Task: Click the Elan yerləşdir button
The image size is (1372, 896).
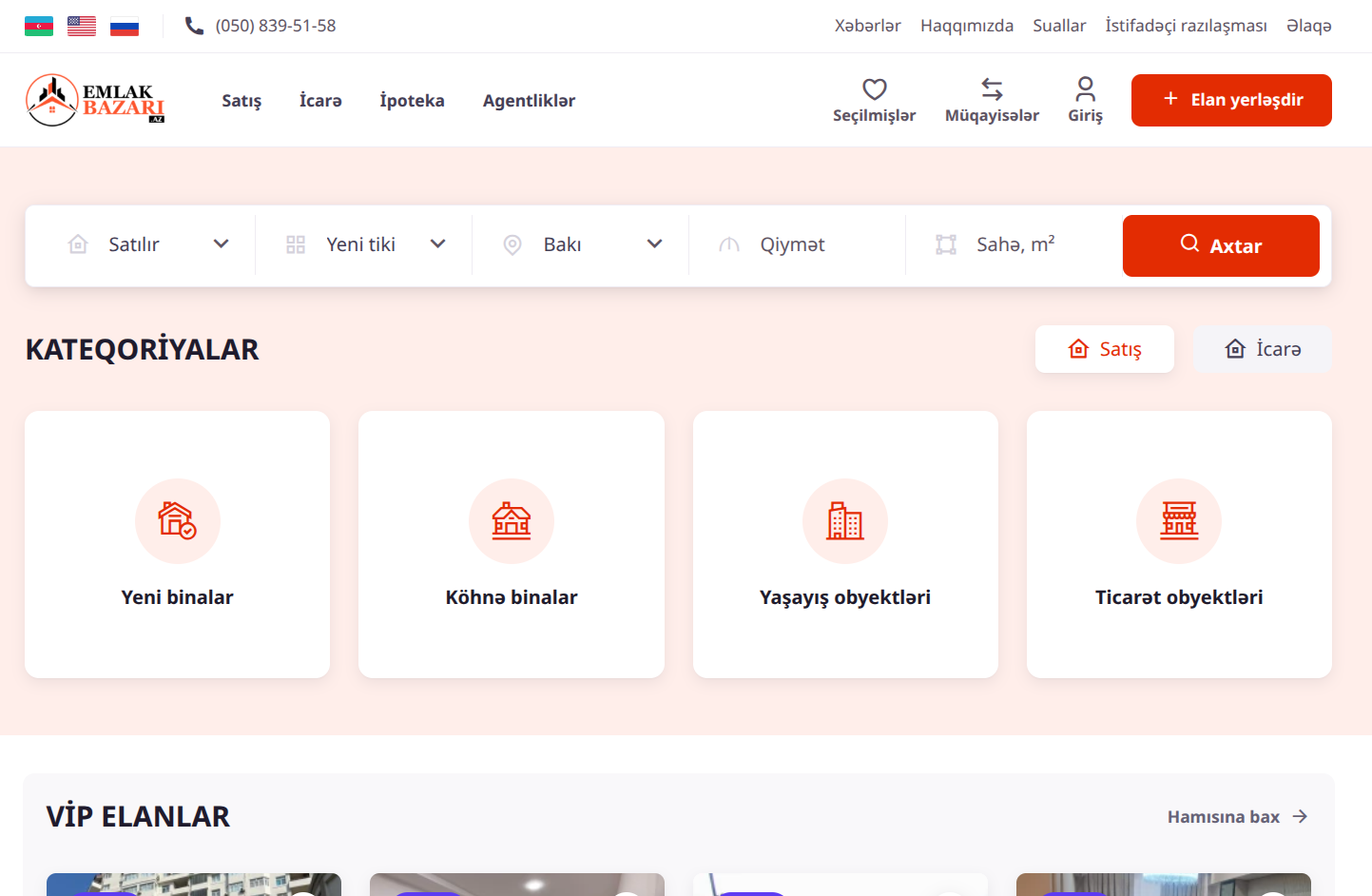Action: coord(1230,100)
